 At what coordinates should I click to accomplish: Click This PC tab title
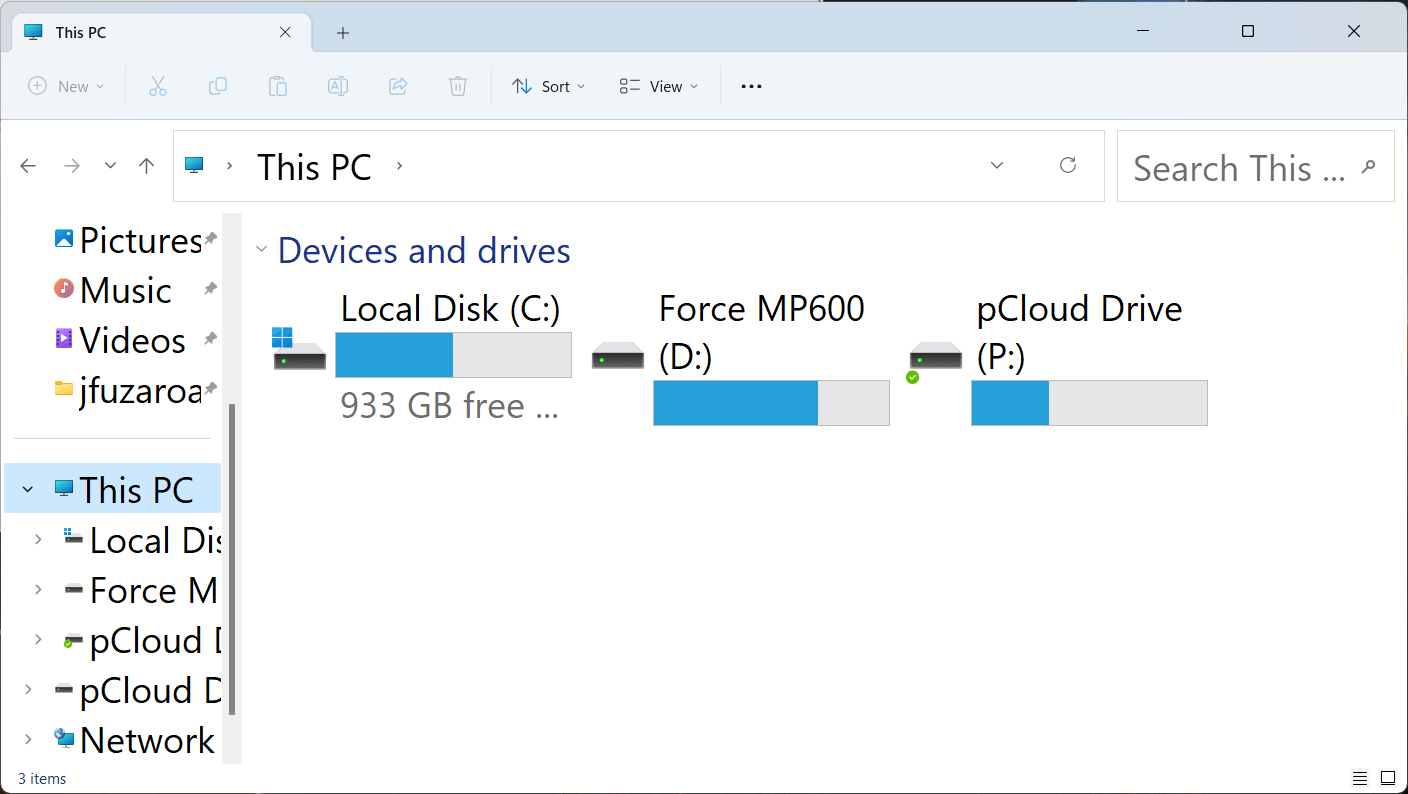[x=81, y=33]
